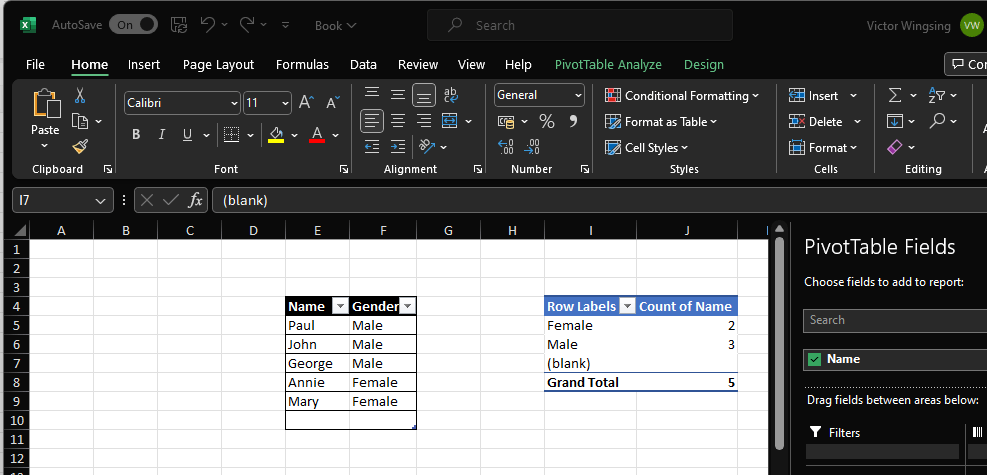Apply Bold formatting to the cell
Screen dimensions: 987x475
(x=136, y=135)
